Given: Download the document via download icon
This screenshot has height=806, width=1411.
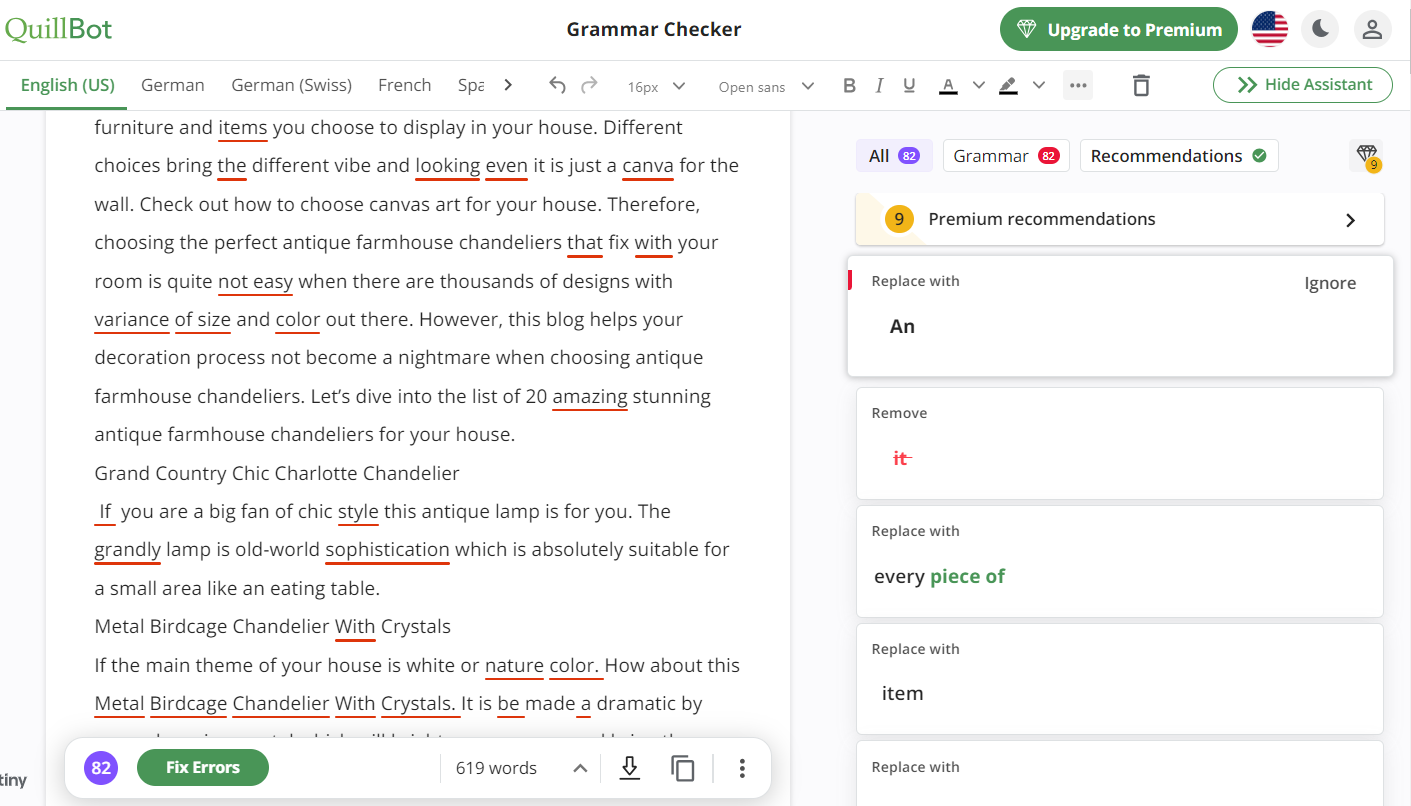Looking at the screenshot, I should (629, 768).
